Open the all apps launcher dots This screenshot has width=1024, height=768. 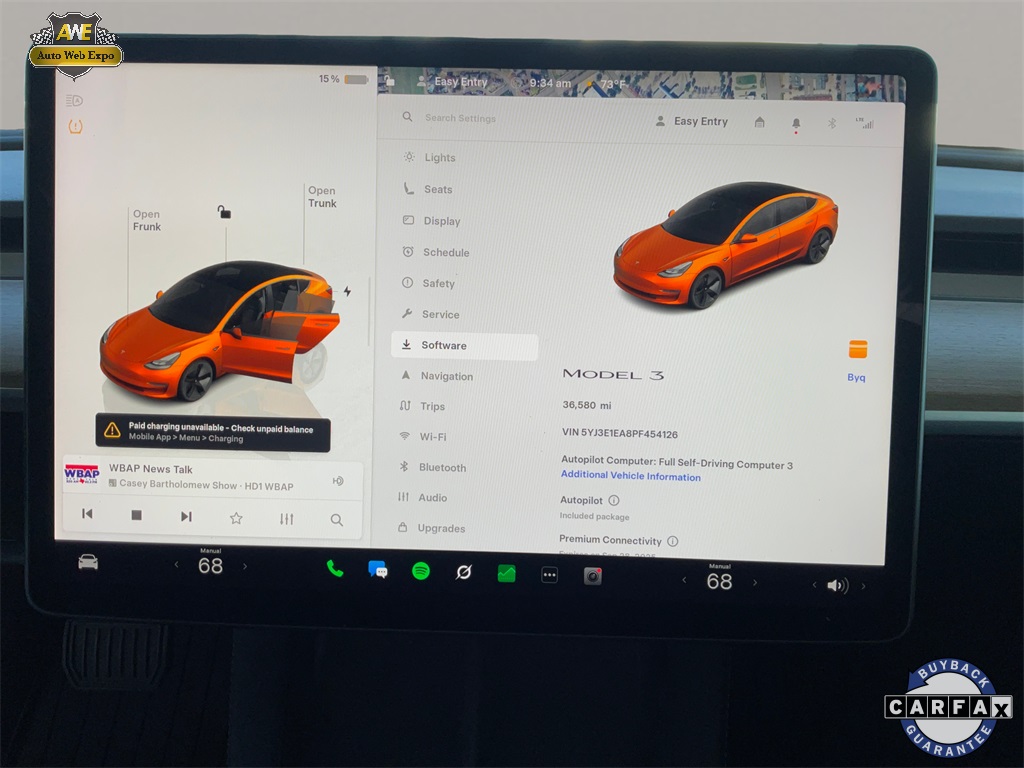tap(550, 575)
